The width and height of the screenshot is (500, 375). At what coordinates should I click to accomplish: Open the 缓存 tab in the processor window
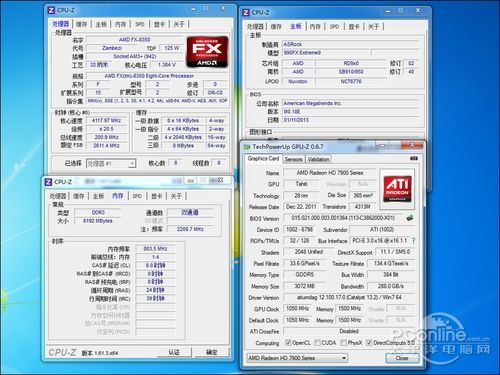(81, 24)
